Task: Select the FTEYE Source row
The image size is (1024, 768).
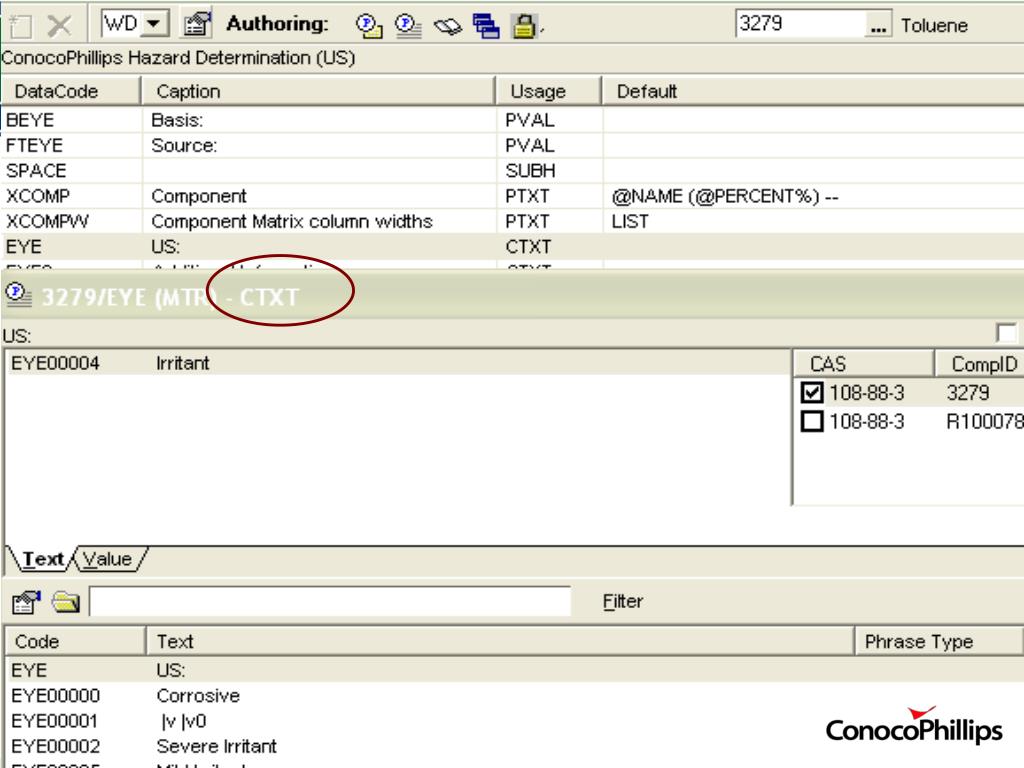Action: pos(512,146)
